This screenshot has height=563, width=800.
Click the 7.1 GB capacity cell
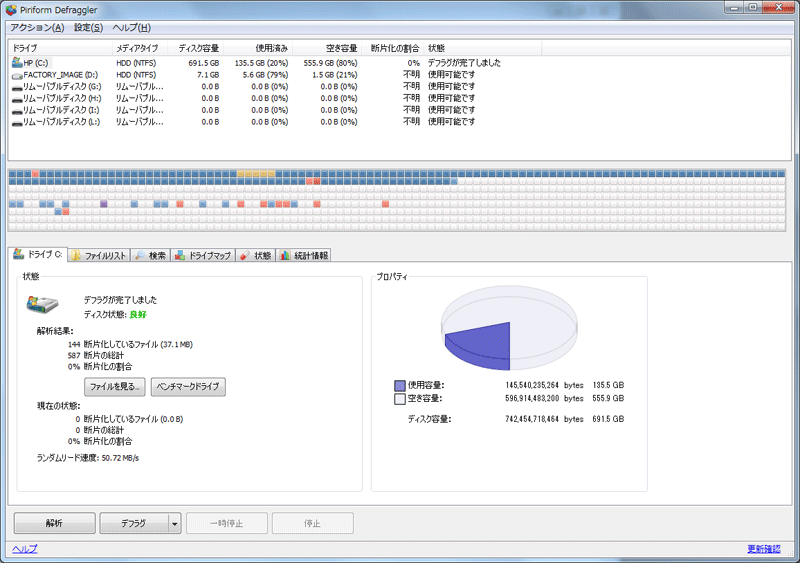pyautogui.click(x=208, y=75)
